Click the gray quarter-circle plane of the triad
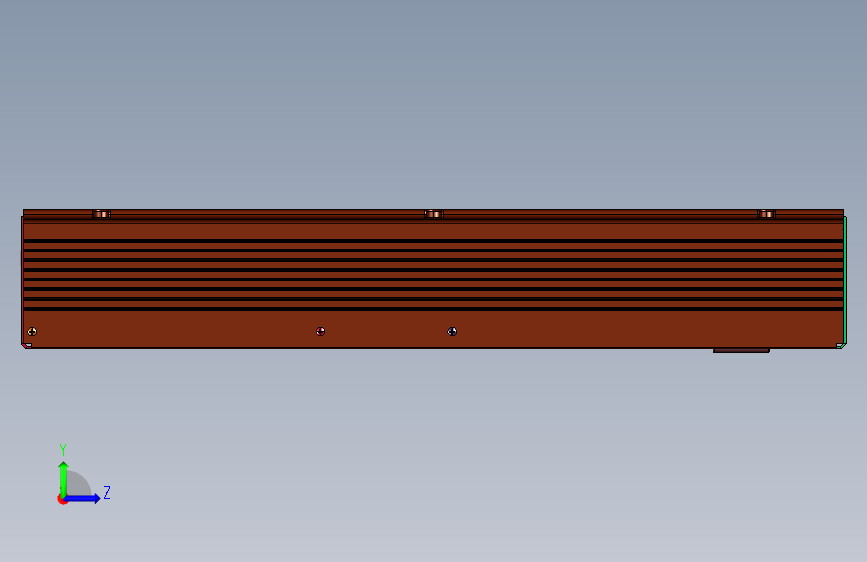Screen dimensions: 867x562 tap(79, 484)
